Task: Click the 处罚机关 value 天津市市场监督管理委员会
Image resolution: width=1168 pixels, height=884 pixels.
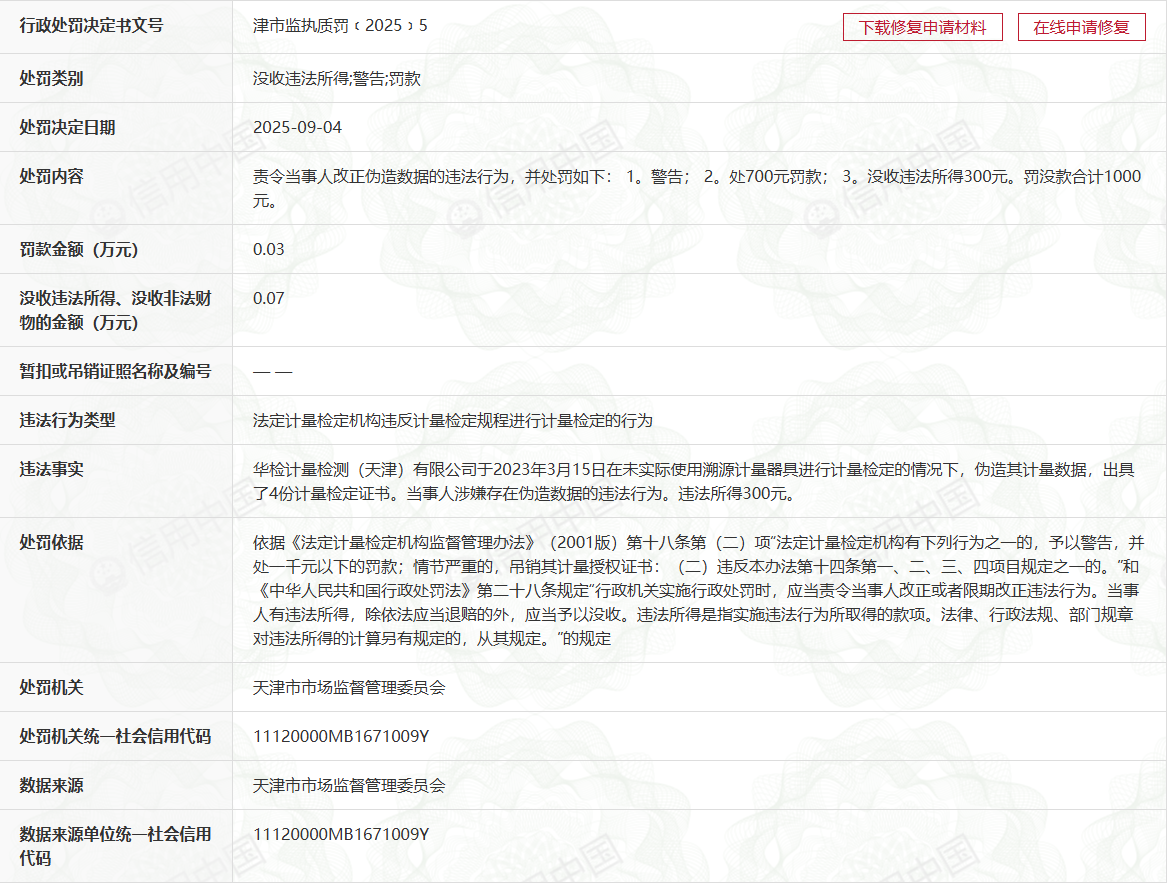Action: pos(349,688)
